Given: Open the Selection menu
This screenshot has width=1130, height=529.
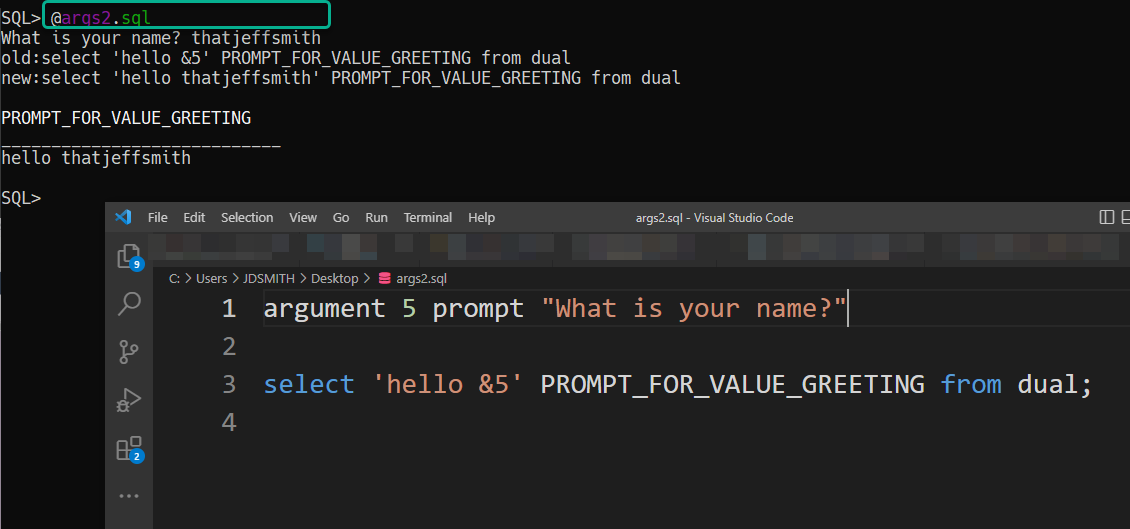Looking at the screenshot, I should click(x=247, y=217).
